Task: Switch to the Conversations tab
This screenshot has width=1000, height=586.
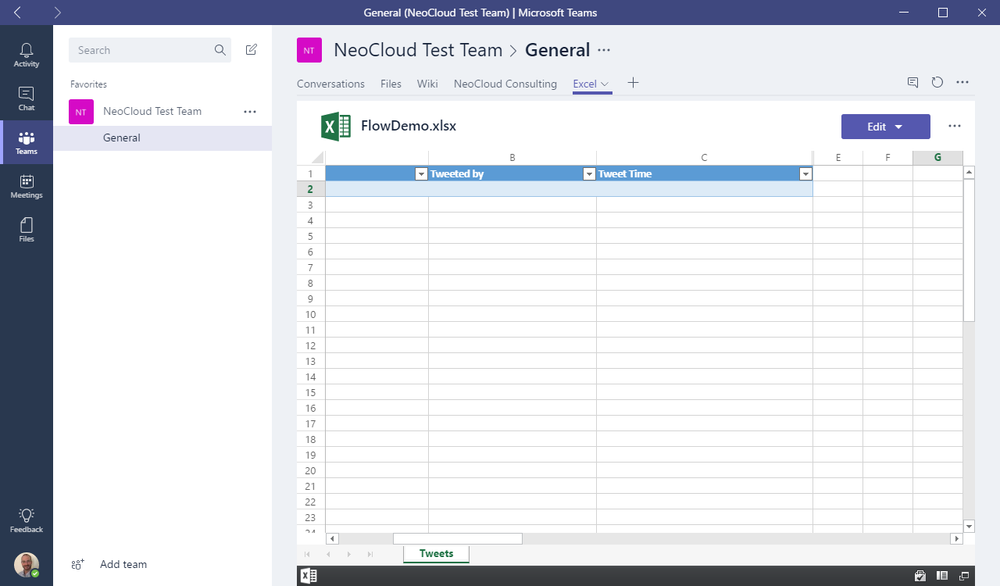Action: 330,84
